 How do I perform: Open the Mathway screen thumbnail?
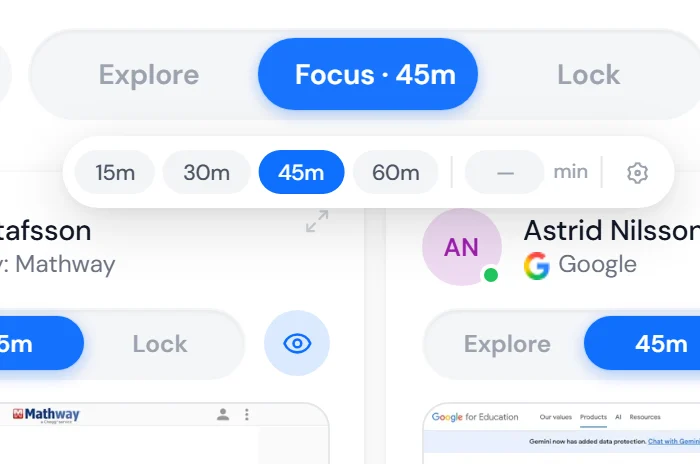point(164,433)
